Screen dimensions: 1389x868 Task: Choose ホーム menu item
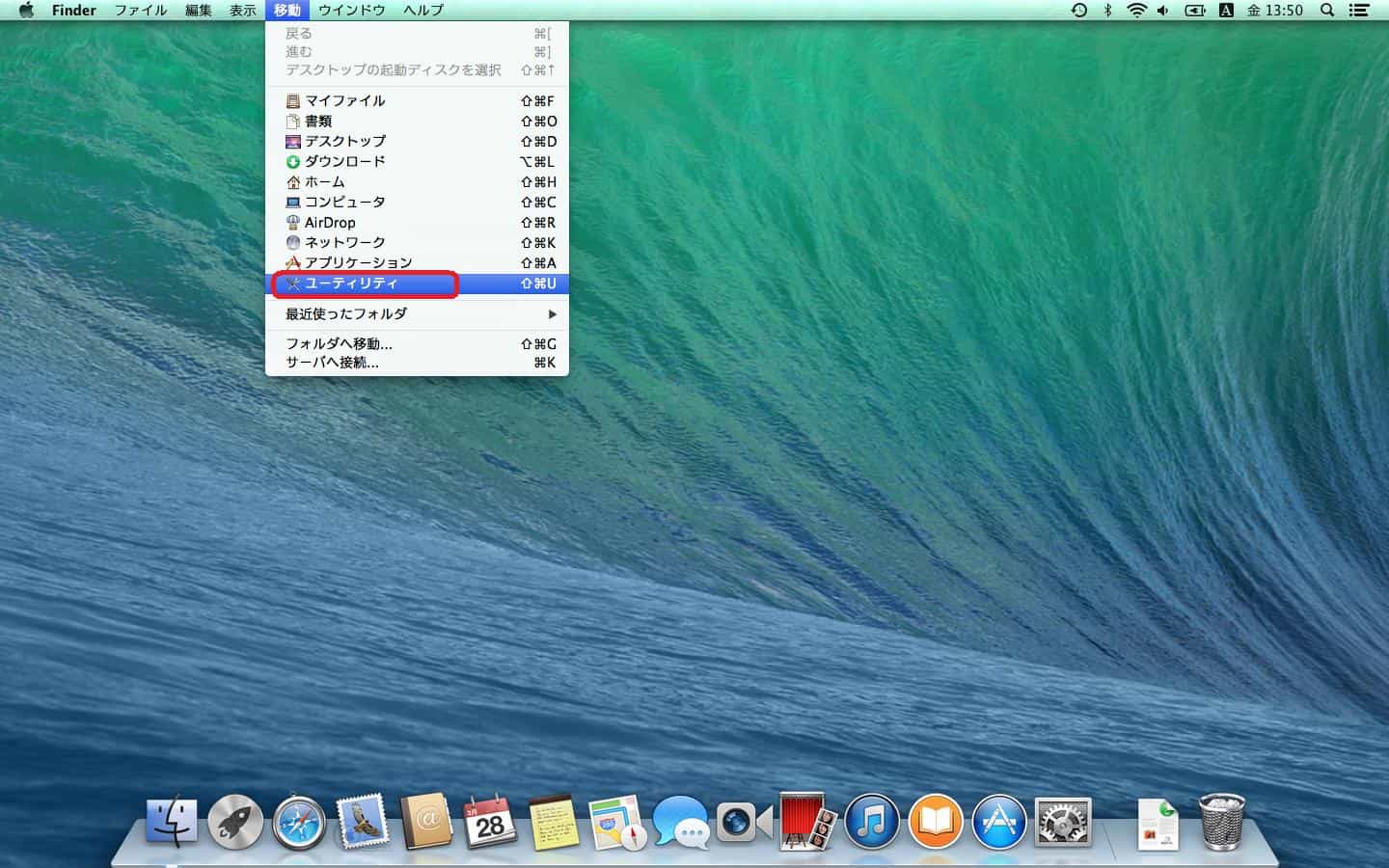coord(417,181)
